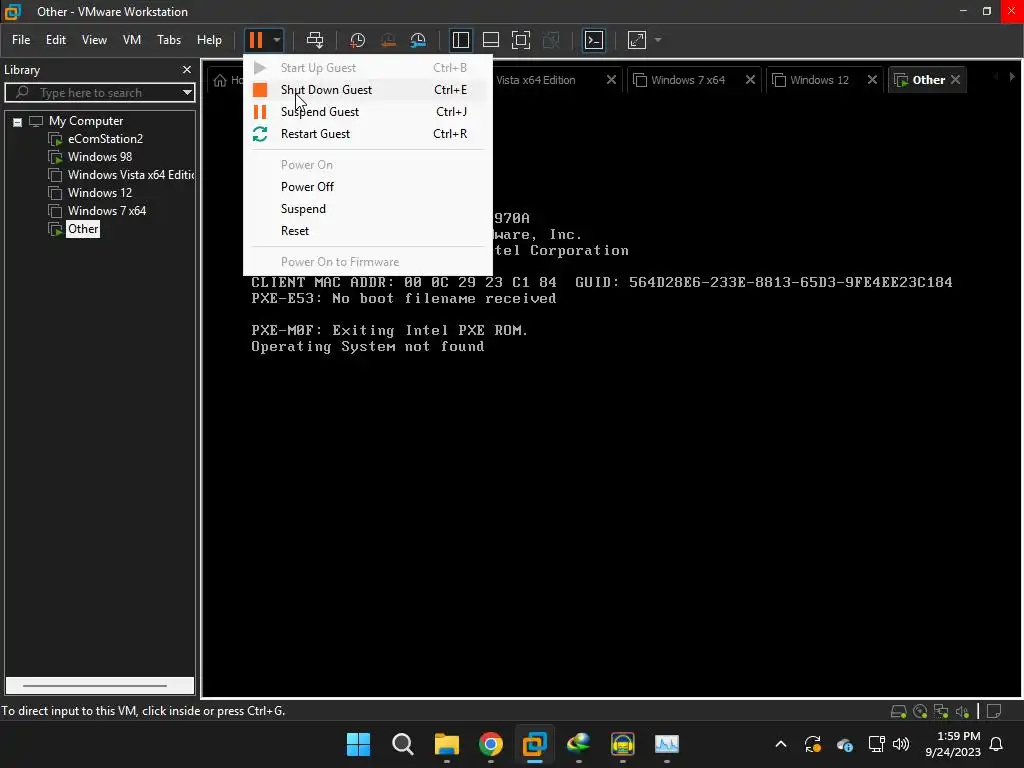1024x768 pixels.
Task: Select Suspend Guest menu entry
Action: 368,112
